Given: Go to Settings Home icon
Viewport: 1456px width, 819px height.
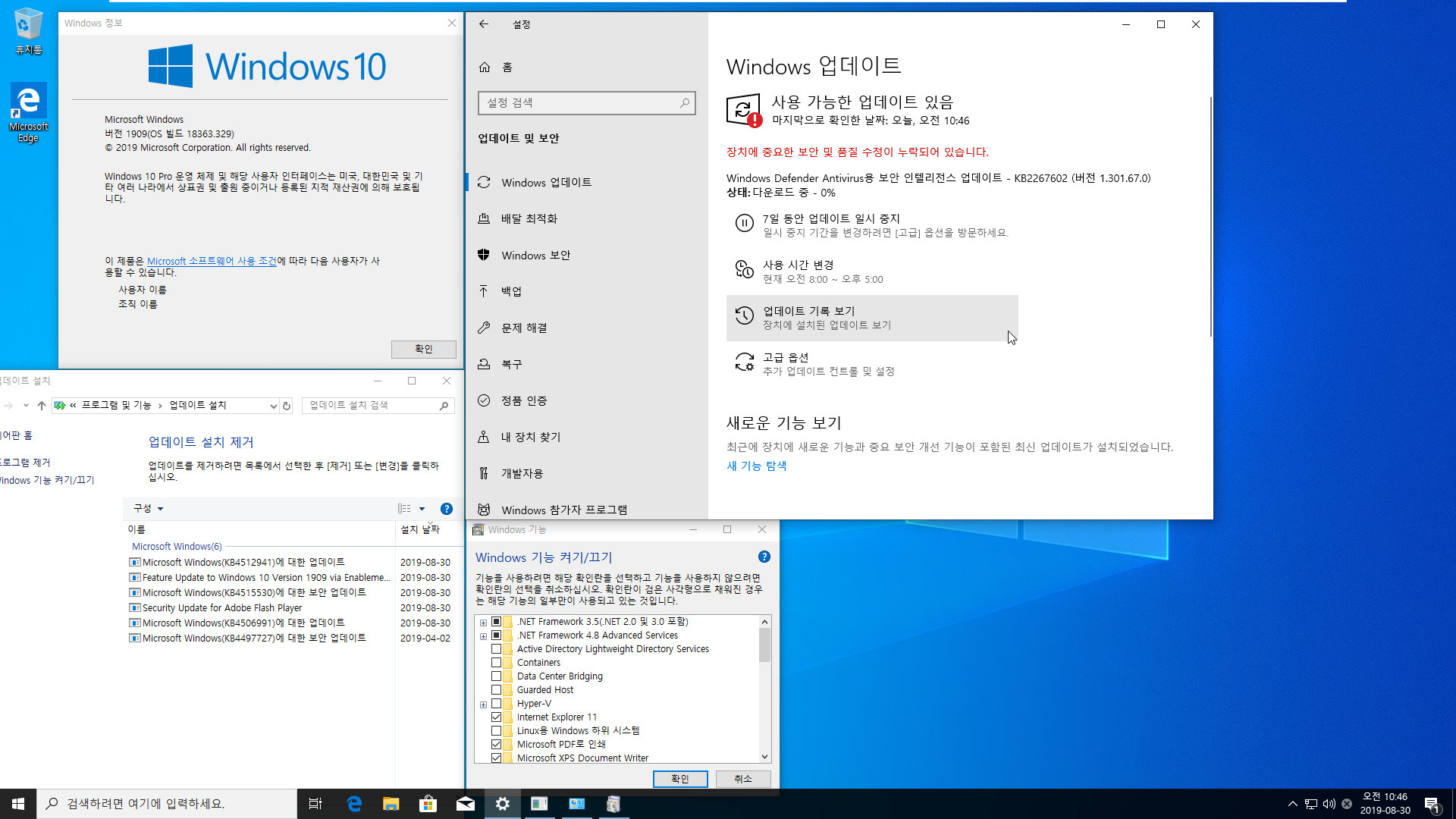Looking at the screenshot, I should pyautogui.click(x=485, y=67).
